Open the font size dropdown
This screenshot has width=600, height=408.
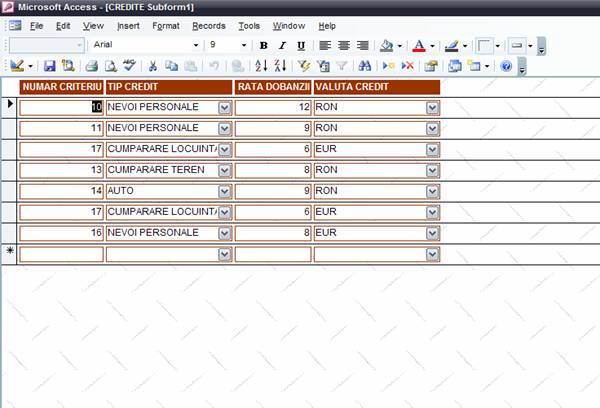point(243,45)
